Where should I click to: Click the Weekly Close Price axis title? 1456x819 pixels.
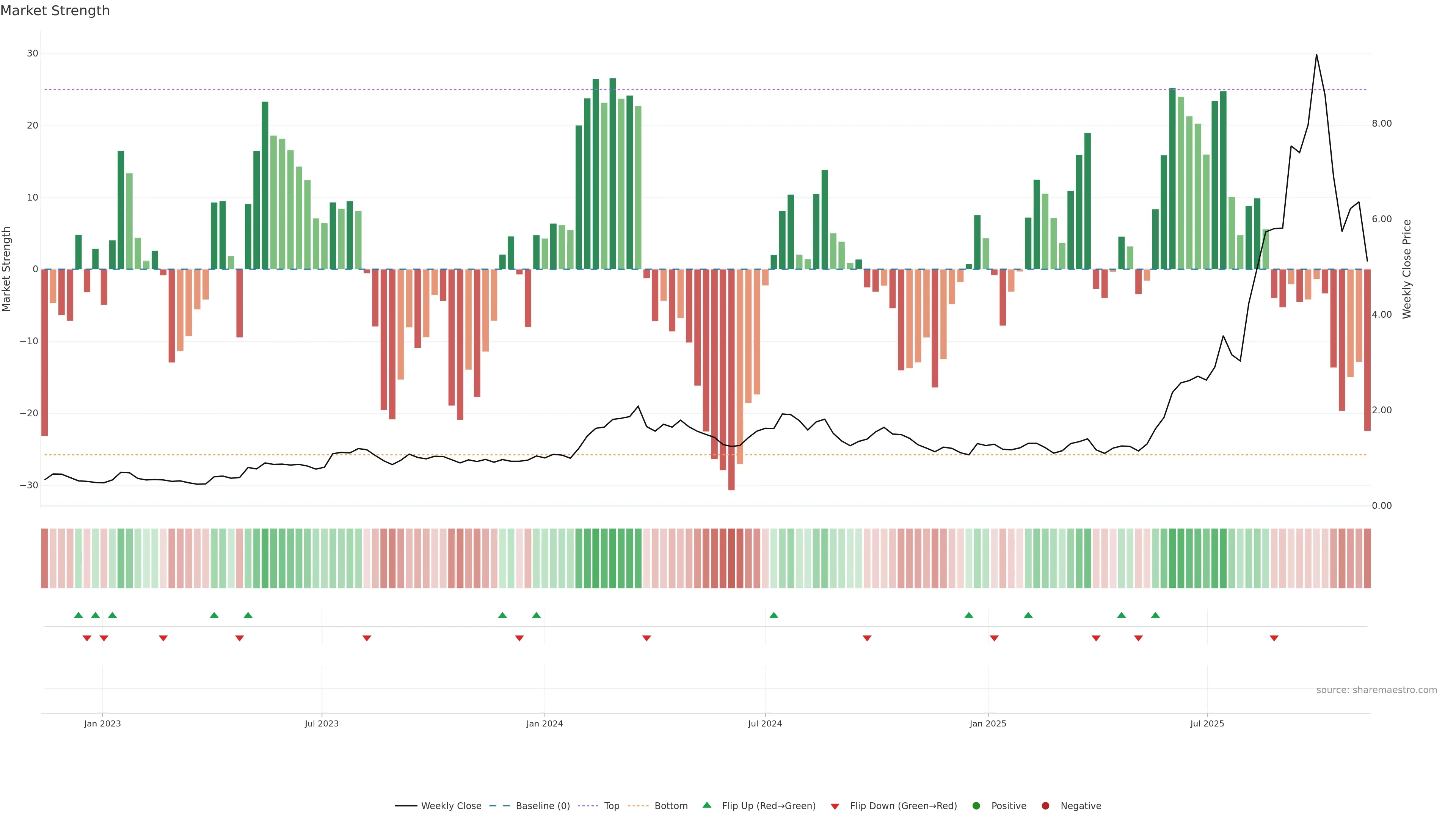pos(1407,269)
